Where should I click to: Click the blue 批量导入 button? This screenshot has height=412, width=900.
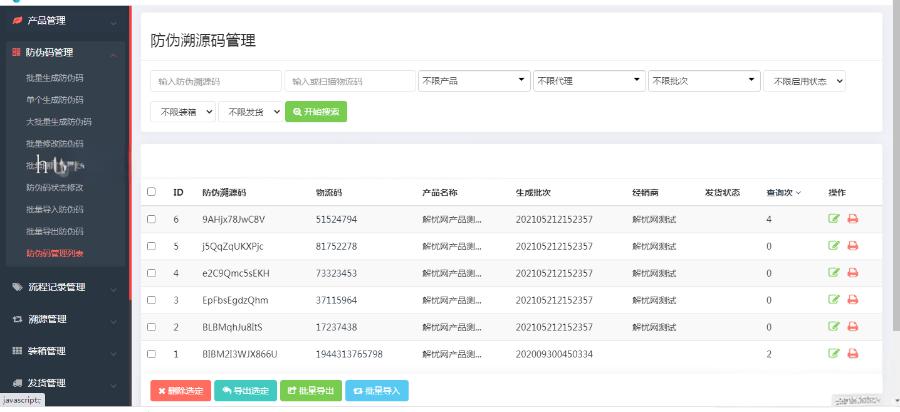(x=377, y=391)
